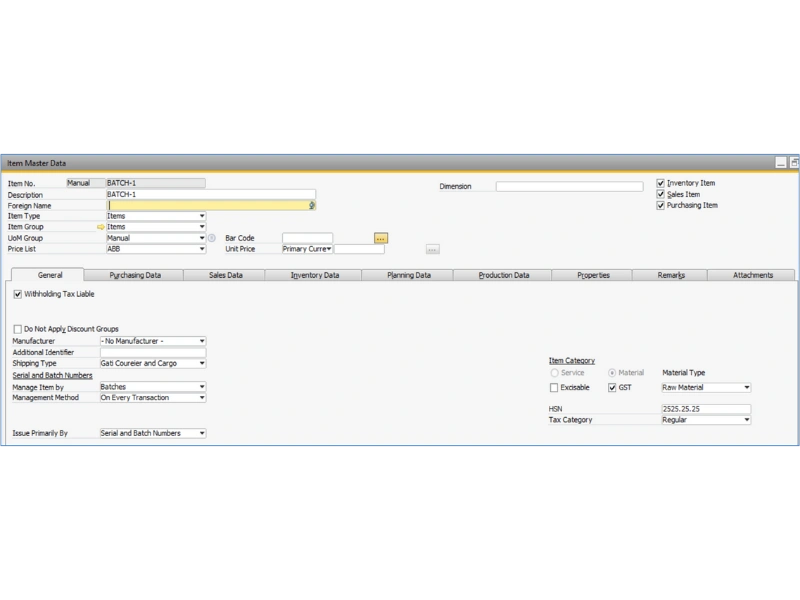Viewport: 800px width, 600px height.
Task: Click the orange link arrow beside Item Group
Action: click(100, 226)
